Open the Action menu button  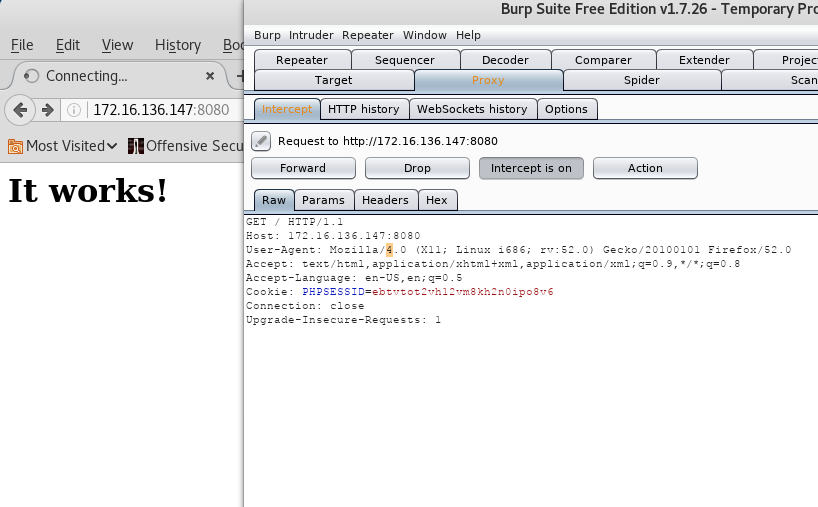[645, 168]
